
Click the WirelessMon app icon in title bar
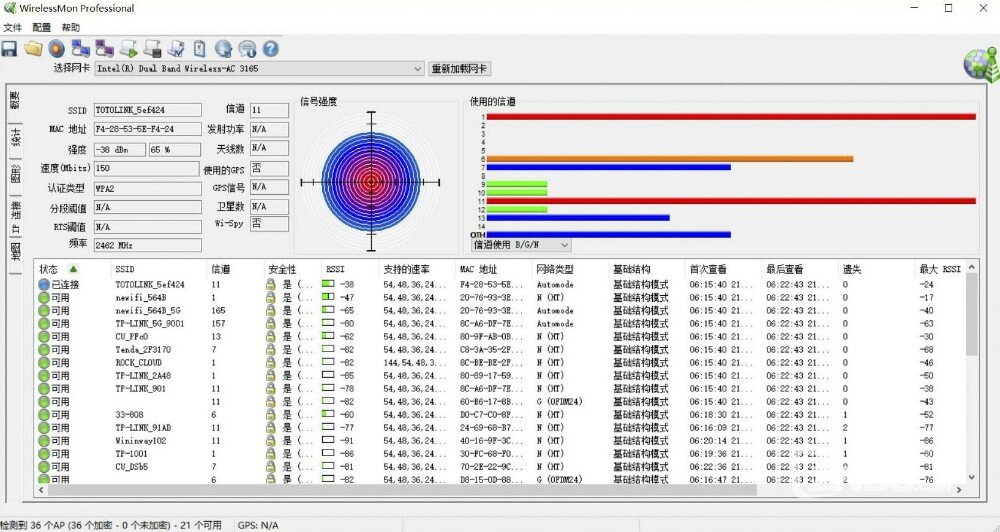[x=9, y=8]
